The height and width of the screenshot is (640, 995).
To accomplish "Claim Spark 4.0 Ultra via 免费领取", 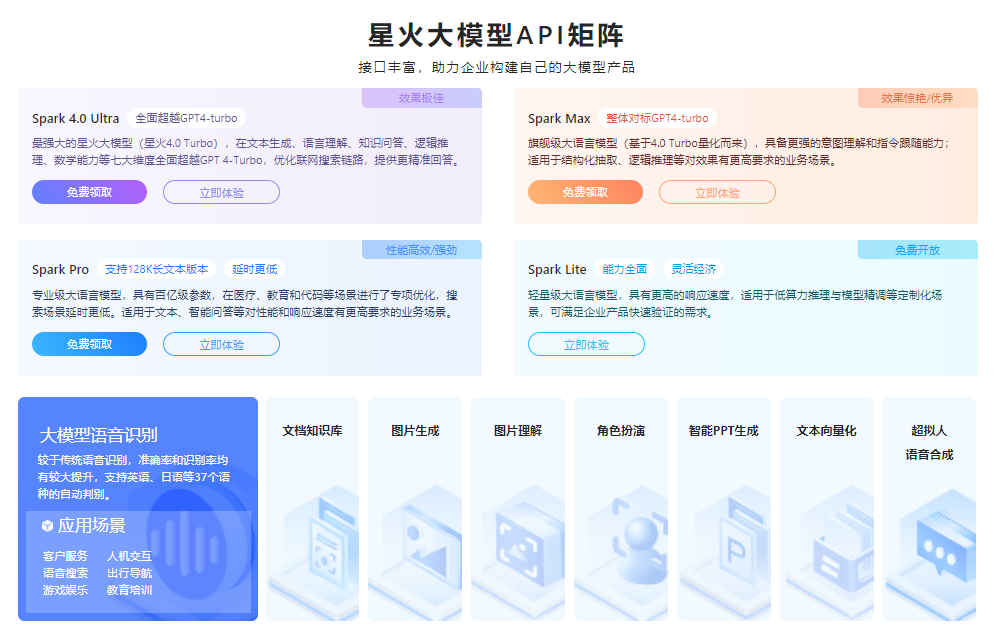I will [89, 192].
